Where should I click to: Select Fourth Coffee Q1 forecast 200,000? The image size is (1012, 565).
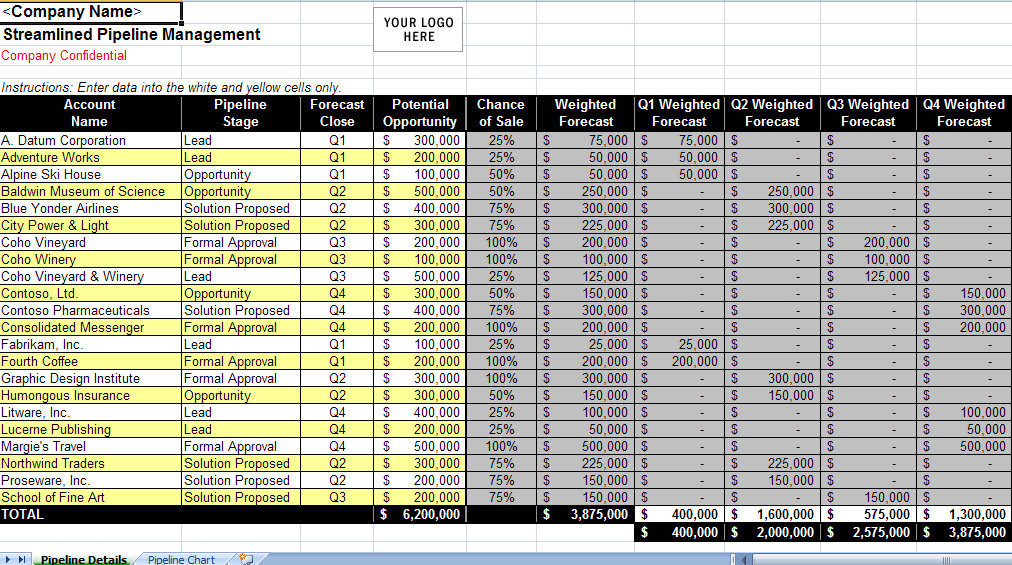click(x=679, y=362)
